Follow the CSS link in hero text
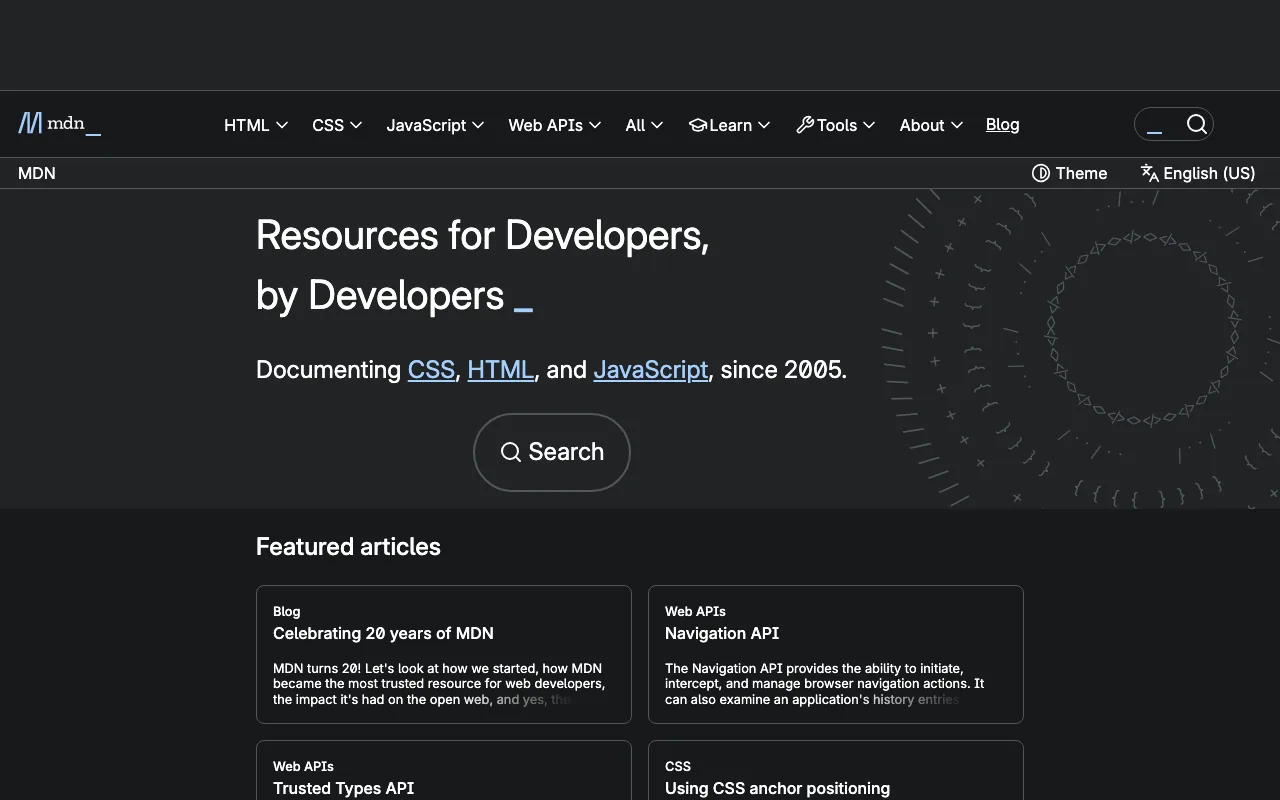Screen dimensions: 1280x800 [431, 369]
